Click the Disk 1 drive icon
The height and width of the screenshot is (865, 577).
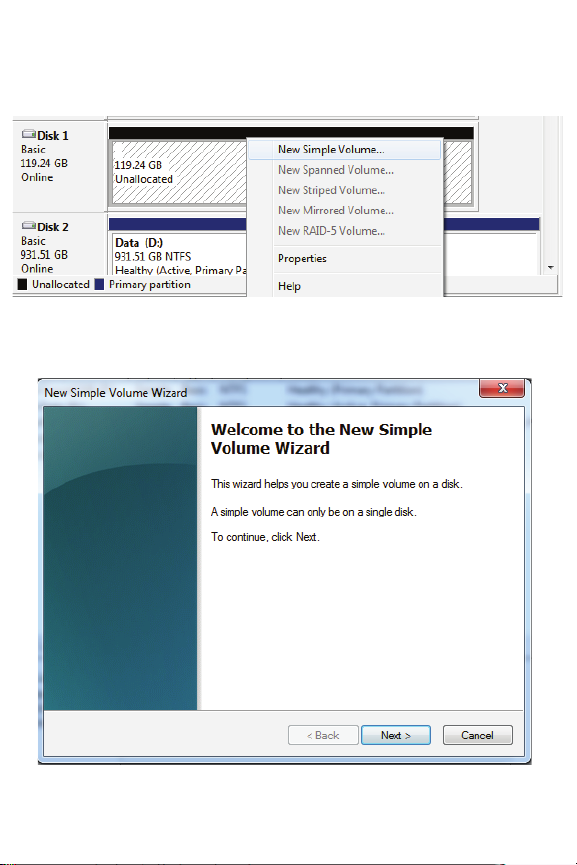(29, 134)
